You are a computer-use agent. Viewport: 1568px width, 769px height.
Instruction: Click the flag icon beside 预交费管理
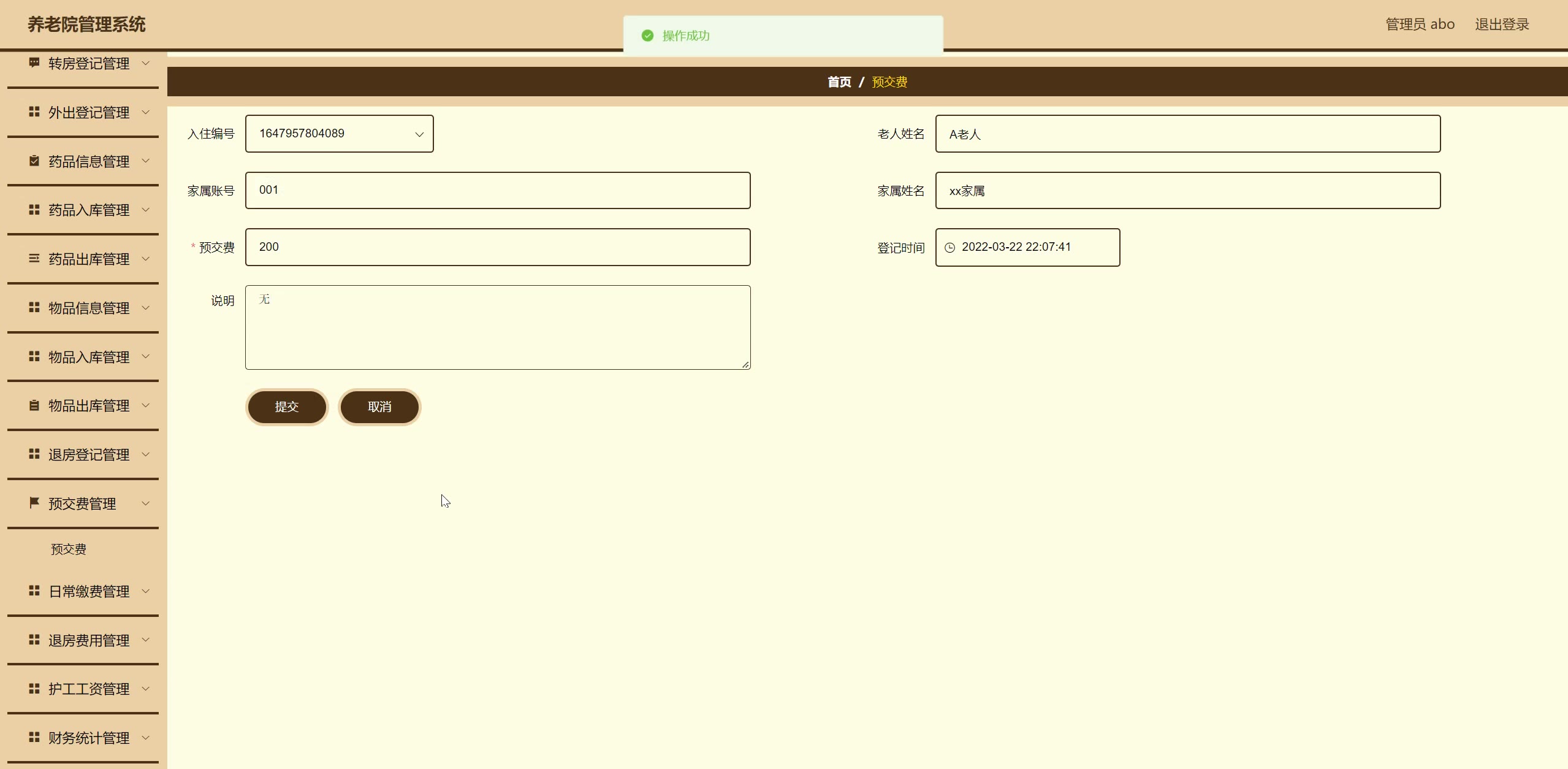click(34, 503)
